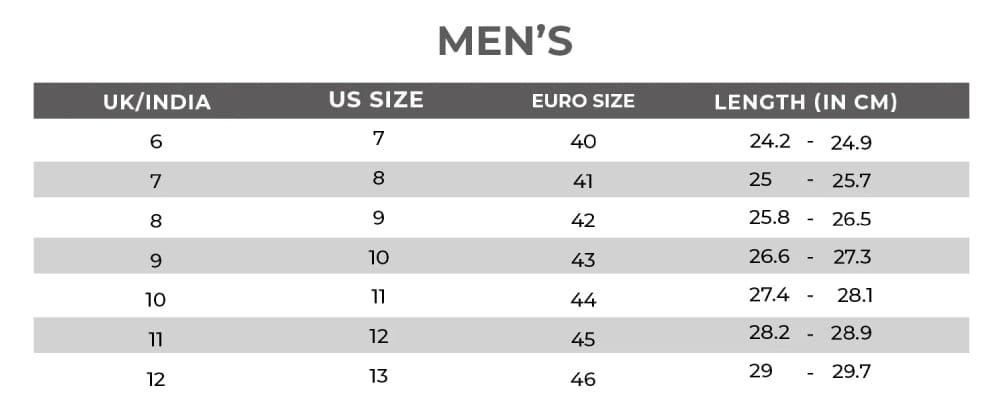Click the 27.4 - 28.1 length cell
The height and width of the screenshot is (400, 1000).
810,296
